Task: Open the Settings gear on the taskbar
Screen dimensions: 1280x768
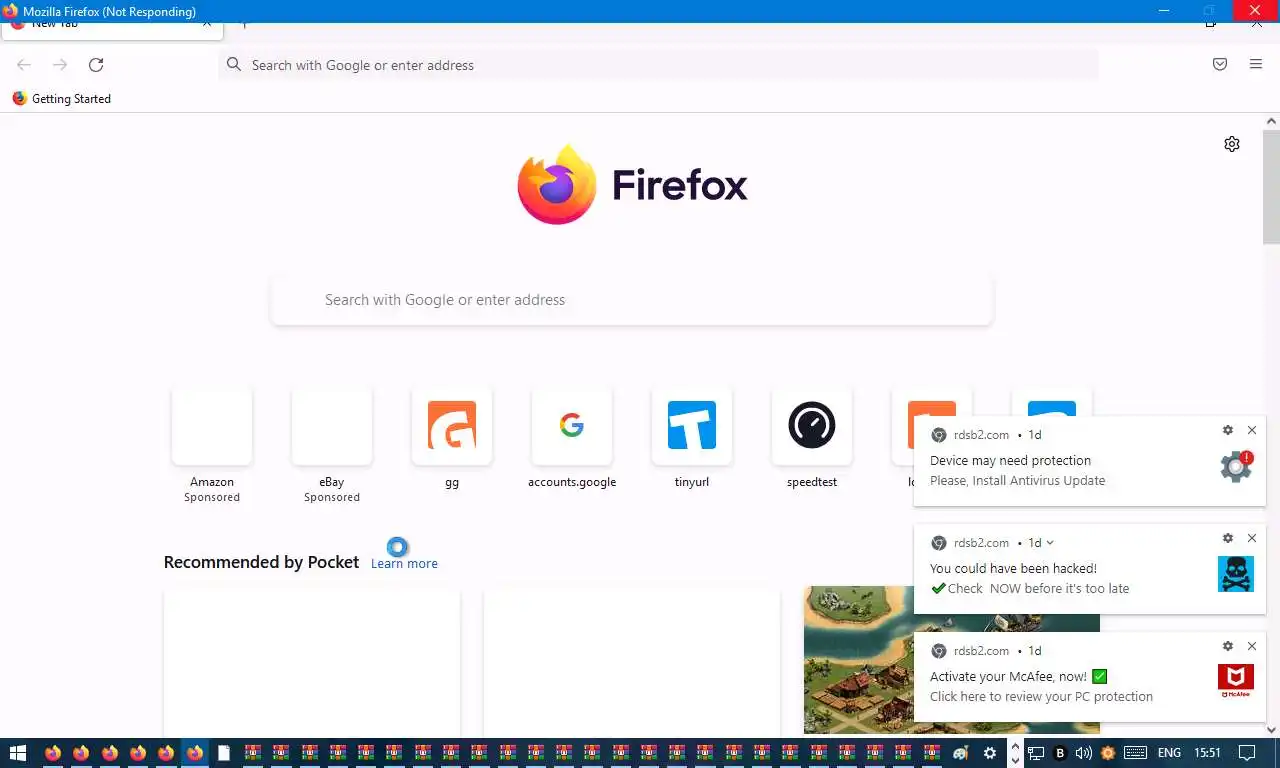Action: (x=990, y=753)
